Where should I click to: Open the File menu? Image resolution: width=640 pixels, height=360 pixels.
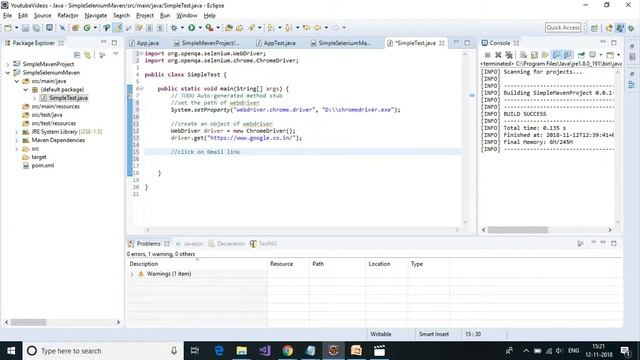[7, 16]
